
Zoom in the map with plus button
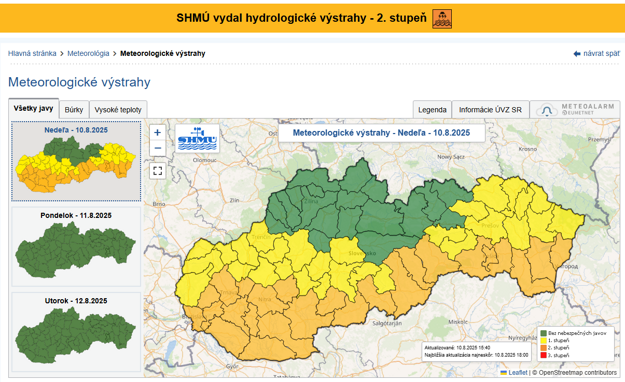(x=157, y=132)
